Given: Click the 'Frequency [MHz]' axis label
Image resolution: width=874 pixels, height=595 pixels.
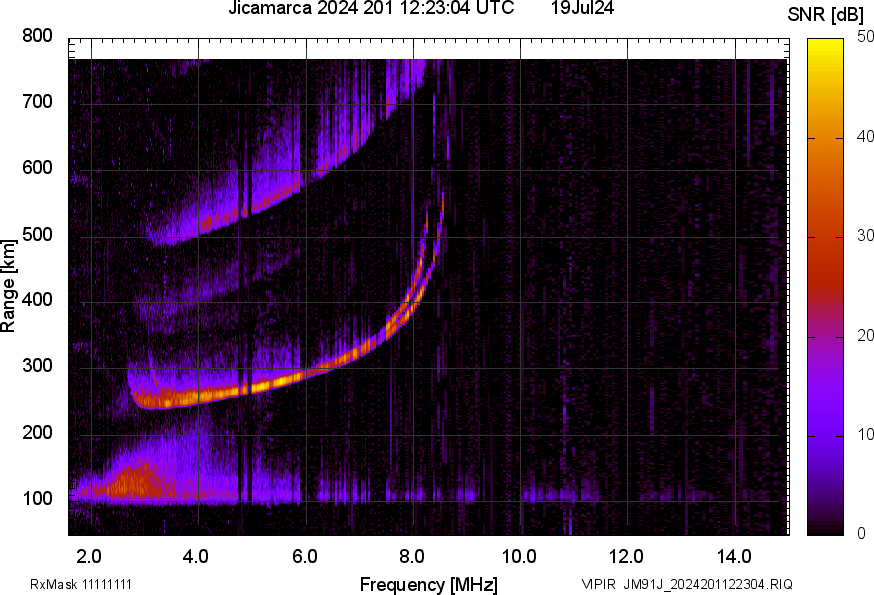Looking at the screenshot, I should [429, 584].
